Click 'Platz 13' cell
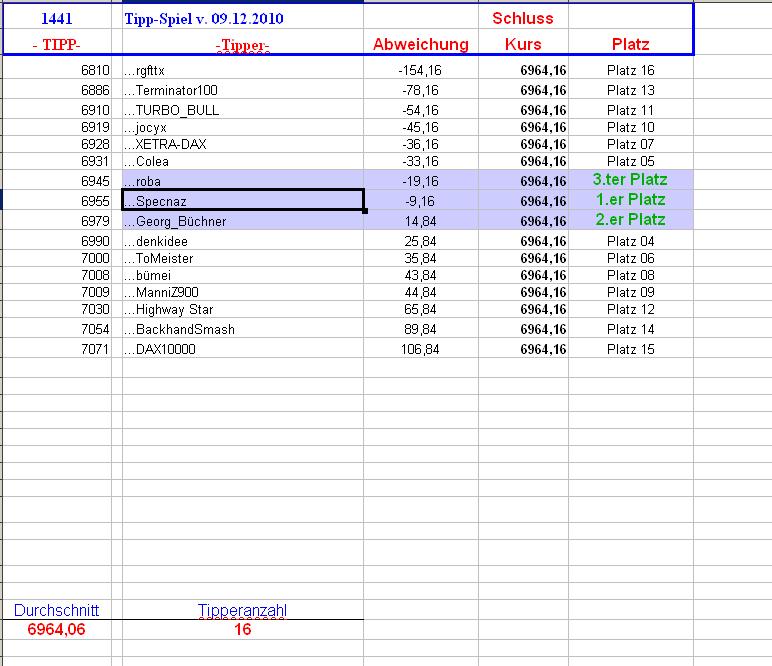This screenshot has width=772, height=666. (x=631, y=91)
